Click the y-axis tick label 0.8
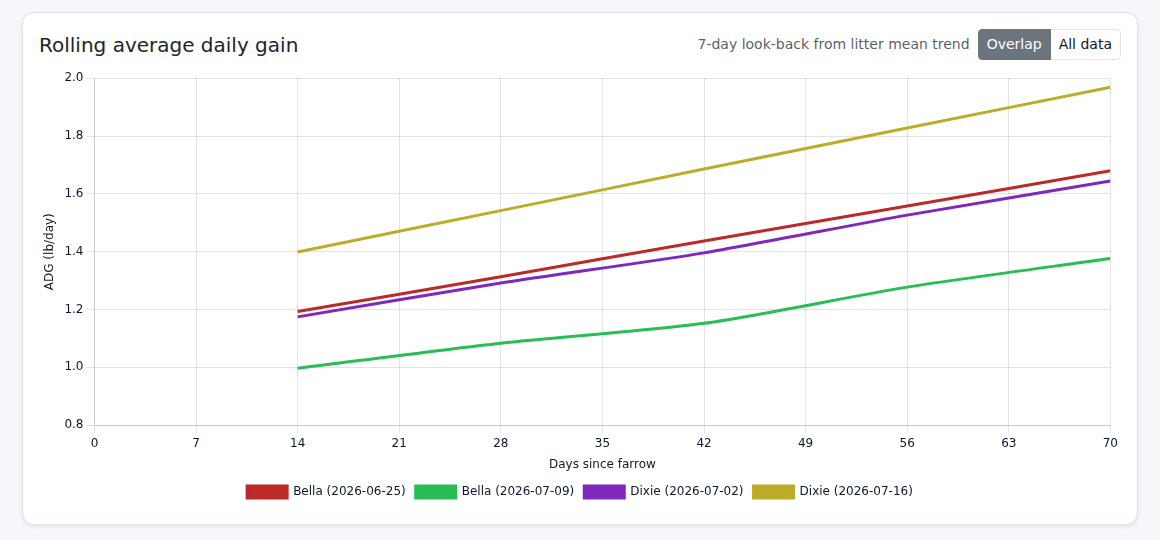Image resolution: width=1160 pixels, height=540 pixels. pos(75,425)
